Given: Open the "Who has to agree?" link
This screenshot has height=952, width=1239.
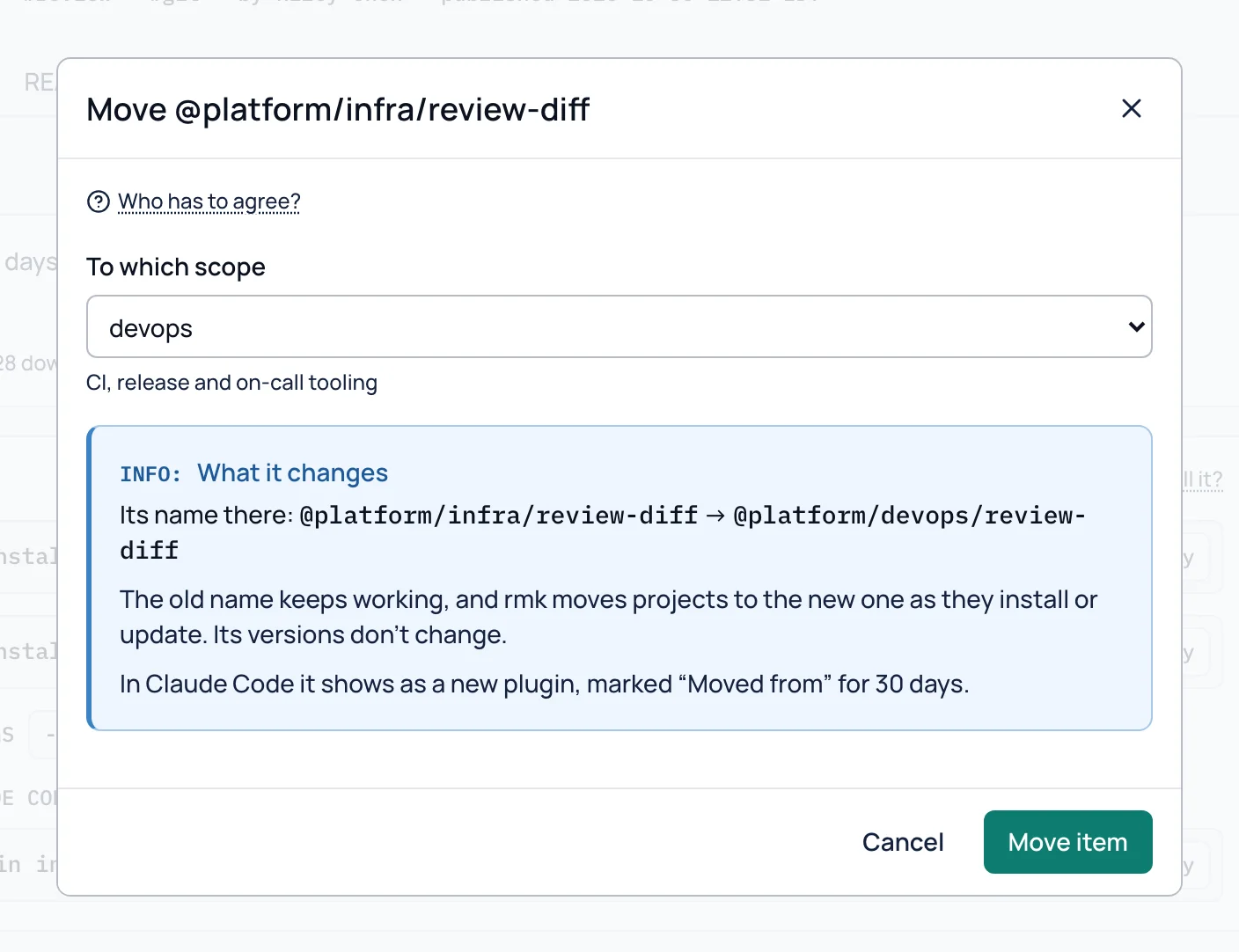Looking at the screenshot, I should [x=209, y=201].
